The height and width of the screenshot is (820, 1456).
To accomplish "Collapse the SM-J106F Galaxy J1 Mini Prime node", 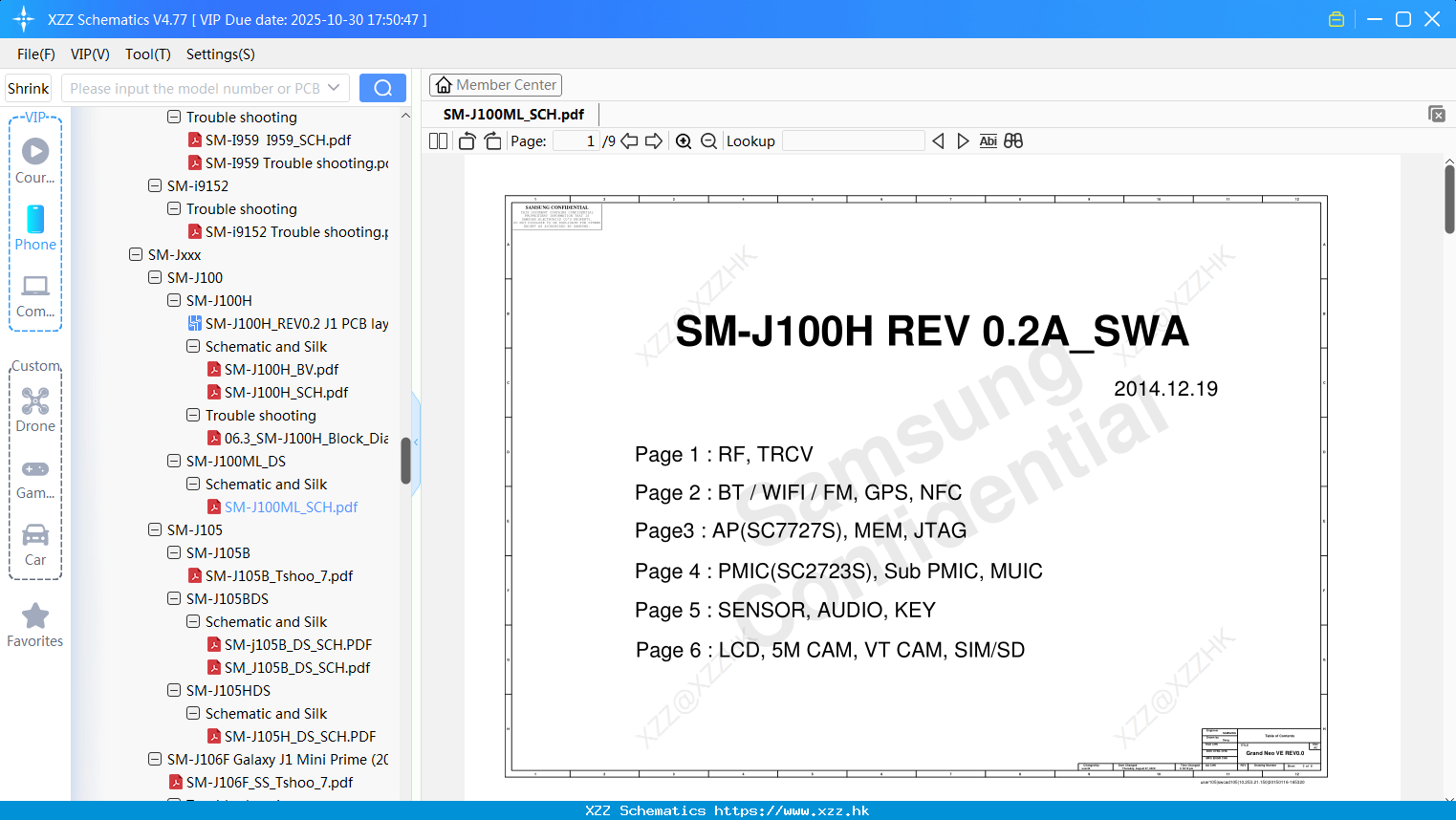I will coord(155,759).
